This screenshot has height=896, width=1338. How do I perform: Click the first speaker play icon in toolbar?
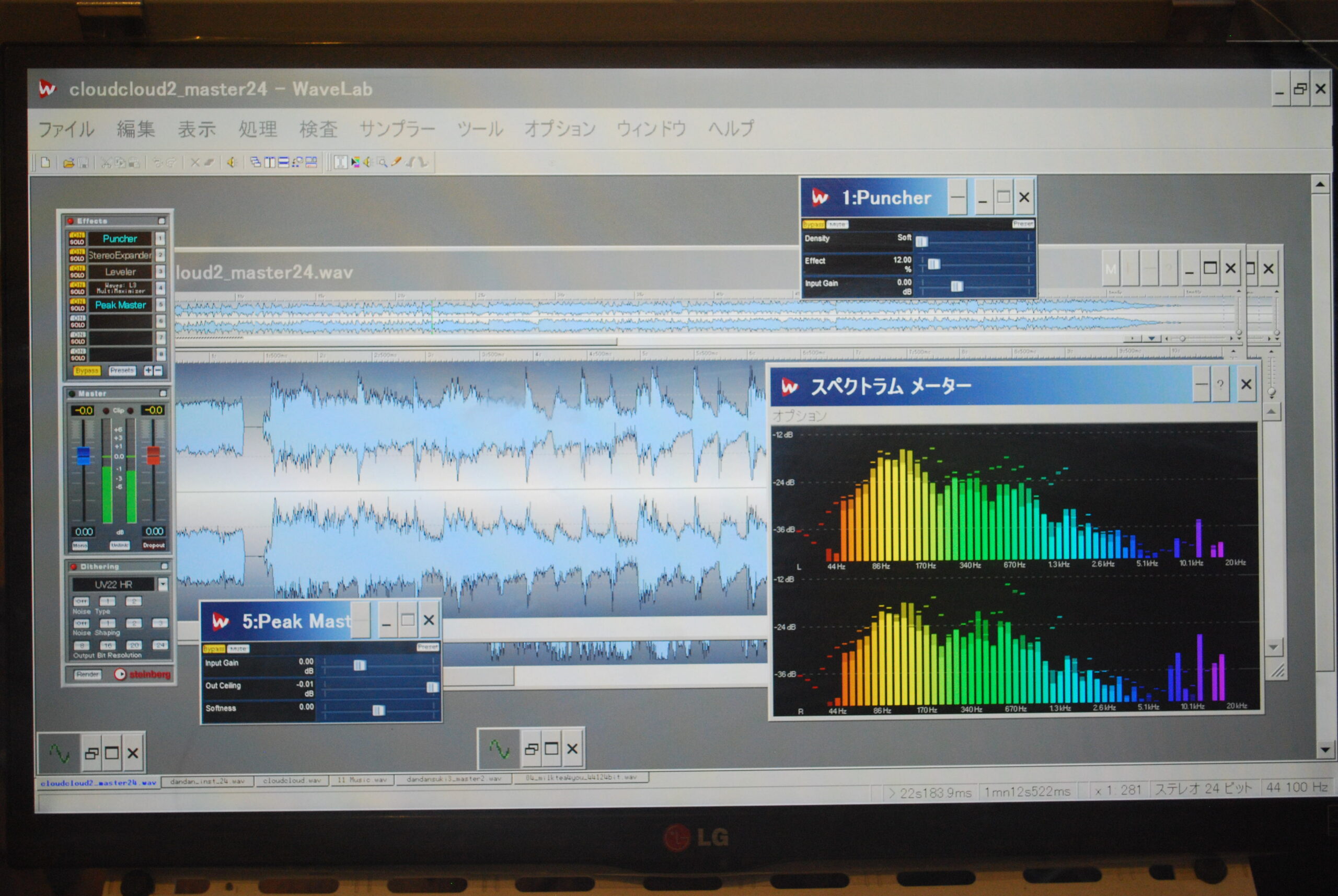[232, 163]
